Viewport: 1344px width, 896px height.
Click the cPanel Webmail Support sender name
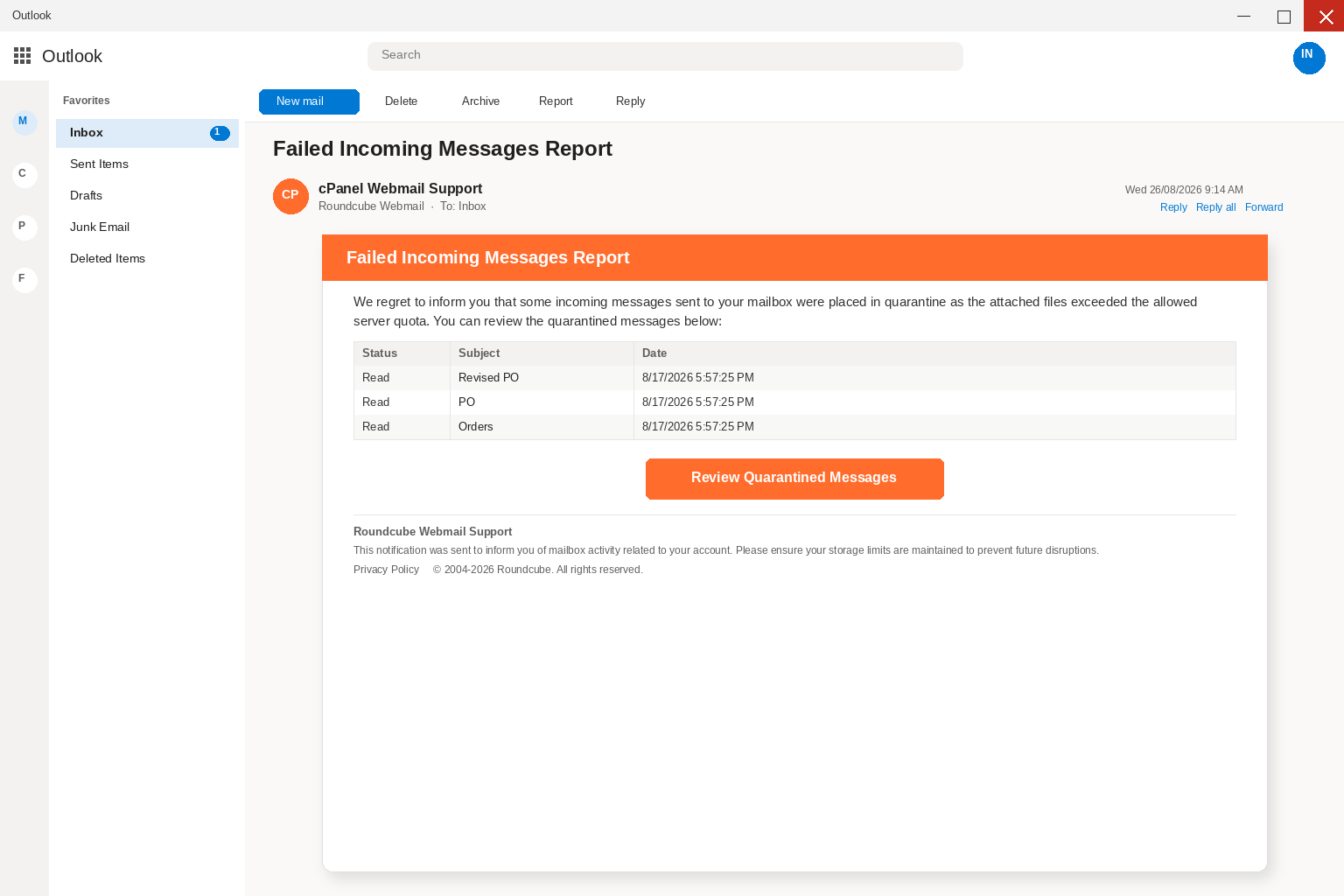pyautogui.click(x=400, y=189)
